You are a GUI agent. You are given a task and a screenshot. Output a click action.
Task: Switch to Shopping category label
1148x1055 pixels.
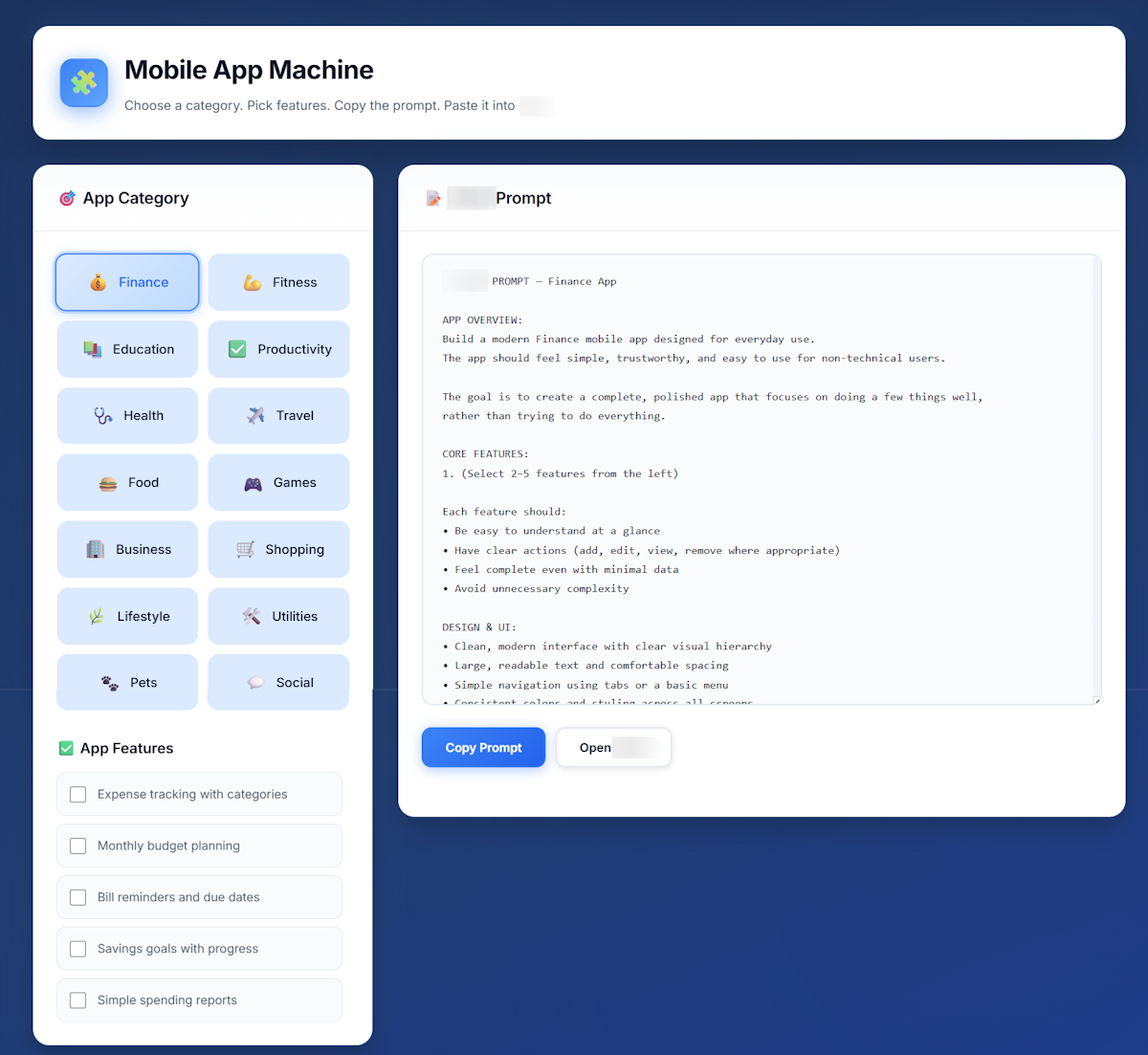click(295, 549)
